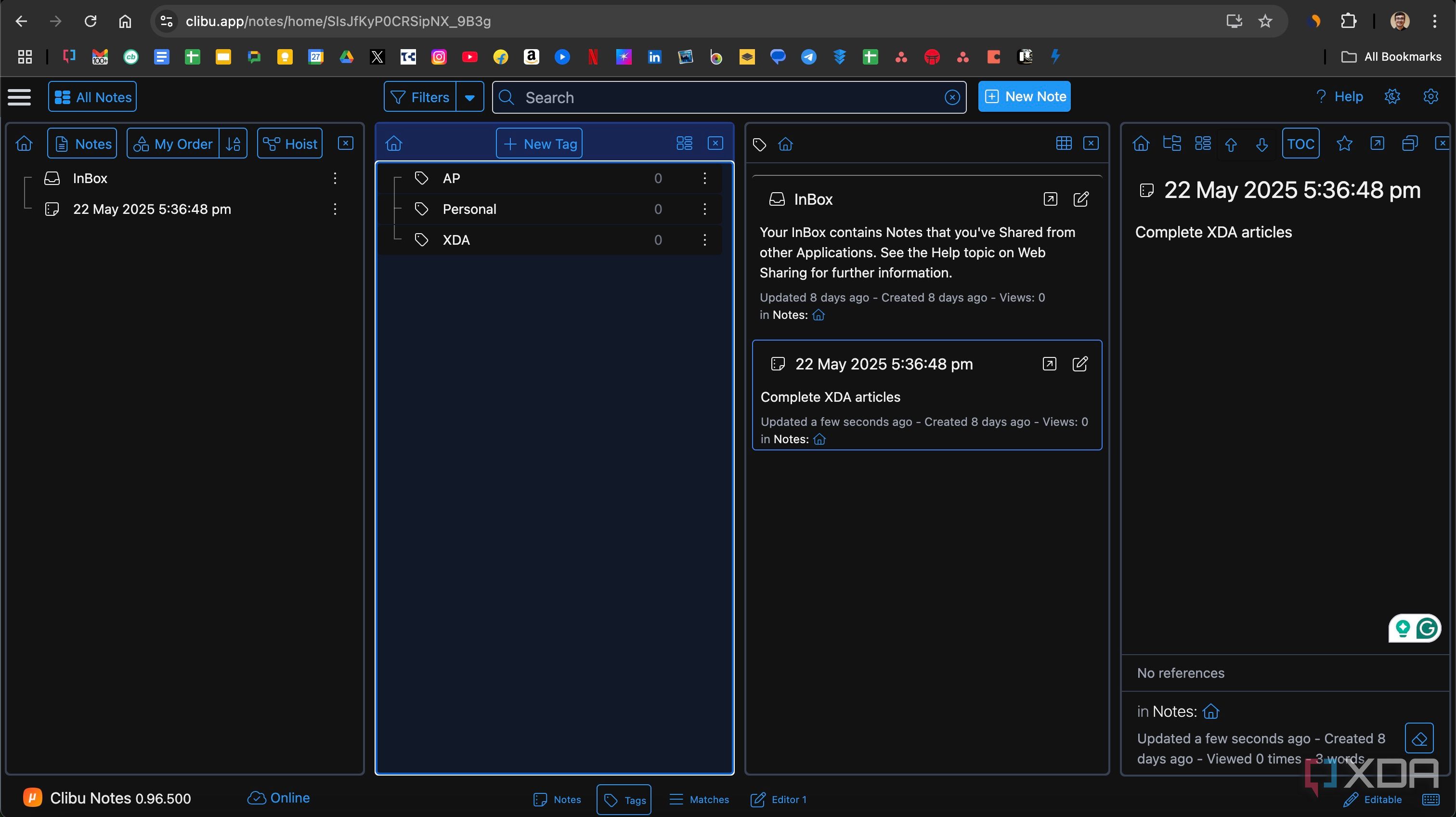Click the All Notes button

(93, 97)
